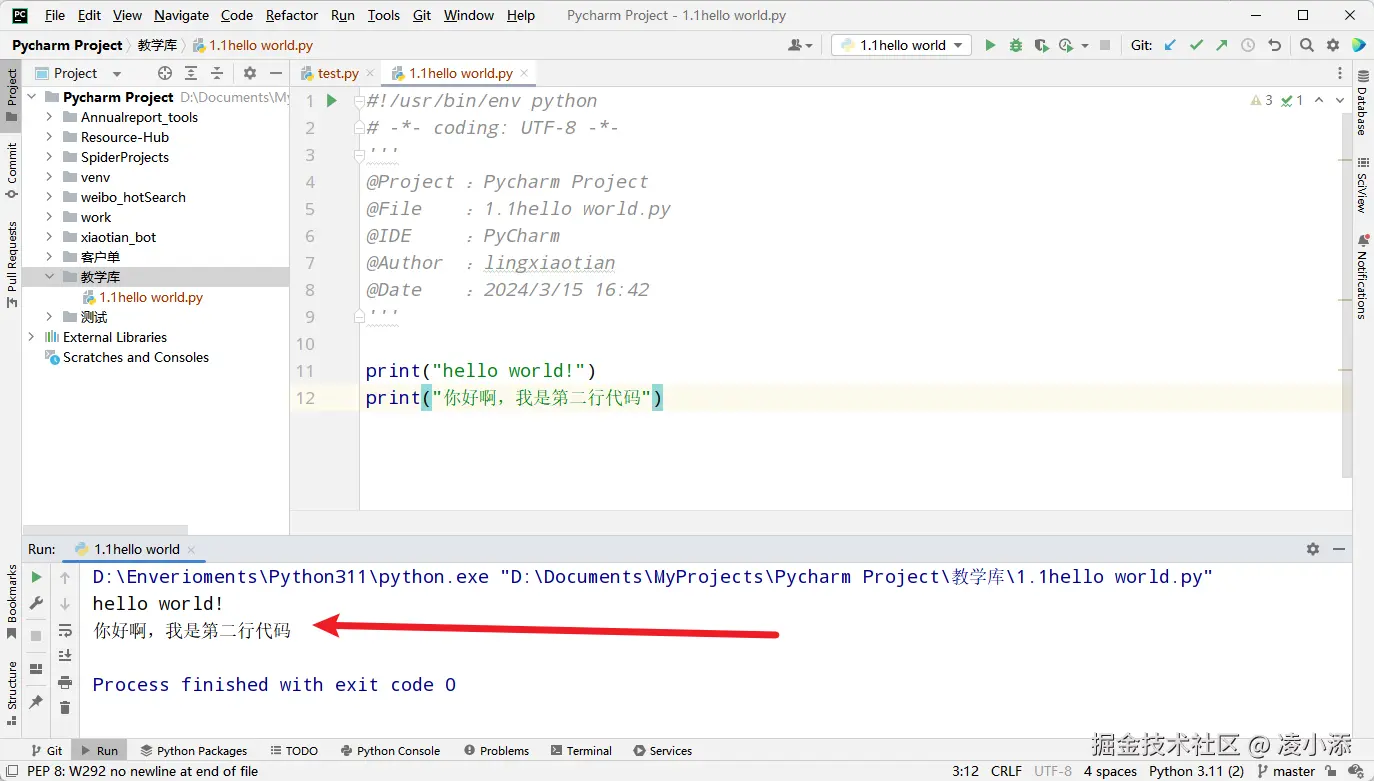Open run configuration dropdown 1.1hello world
This screenshot has width=1374, height=781.
[901, 45]
